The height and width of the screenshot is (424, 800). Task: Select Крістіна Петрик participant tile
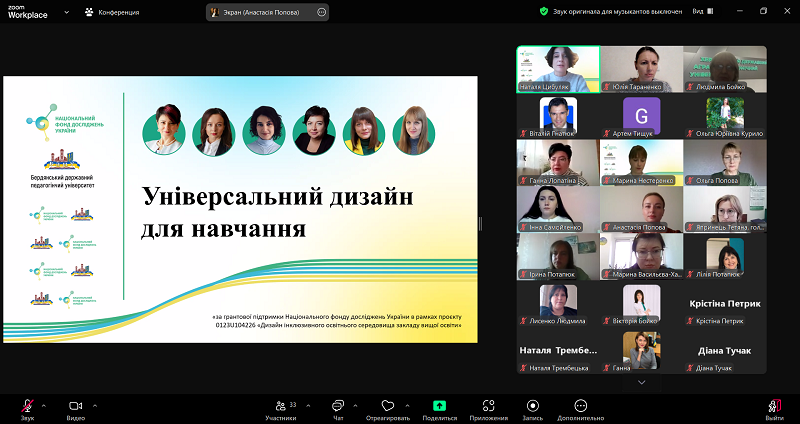pyautogui.click(x=724, y=304)
